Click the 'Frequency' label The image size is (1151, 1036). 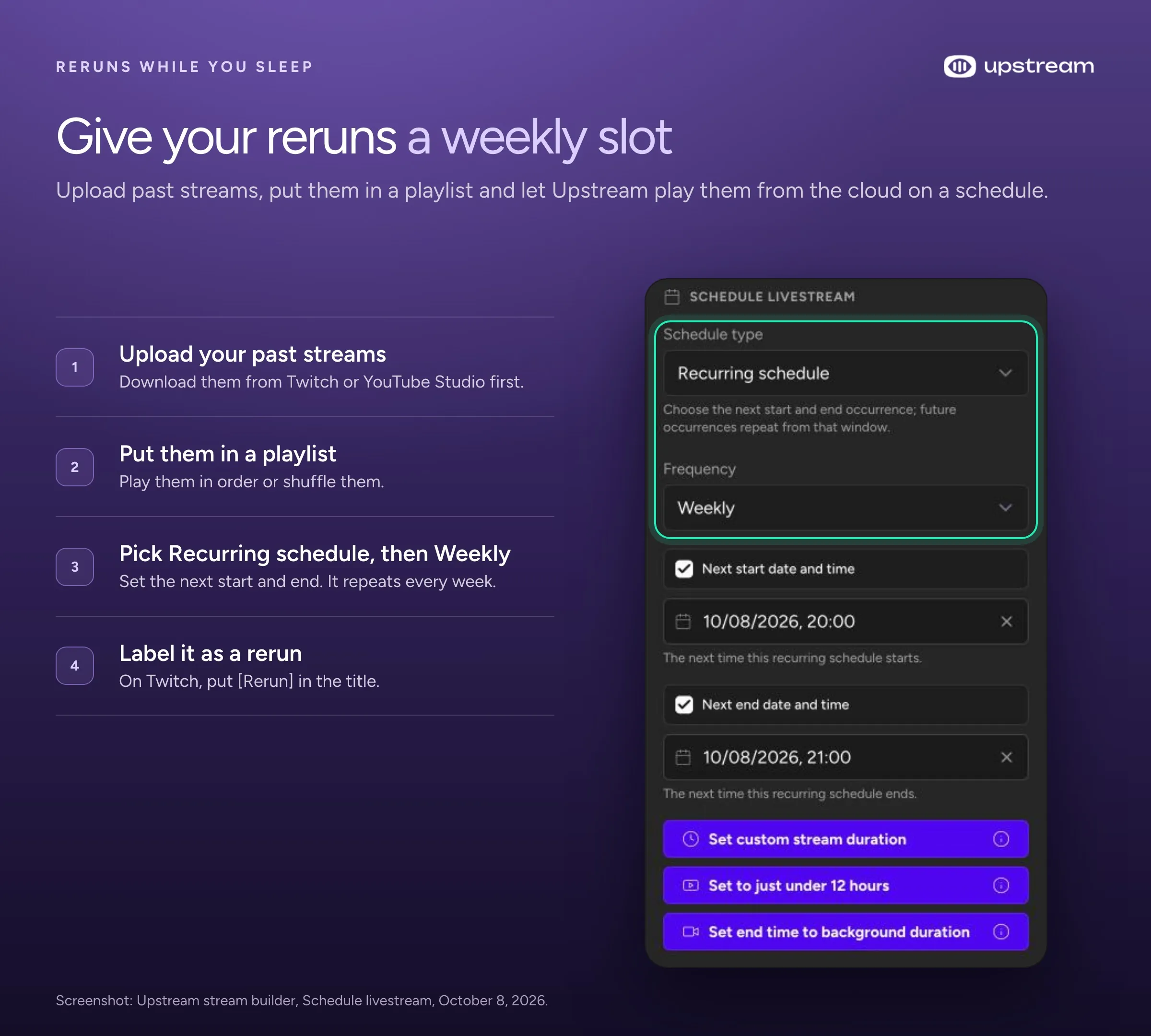coord(700,470)
